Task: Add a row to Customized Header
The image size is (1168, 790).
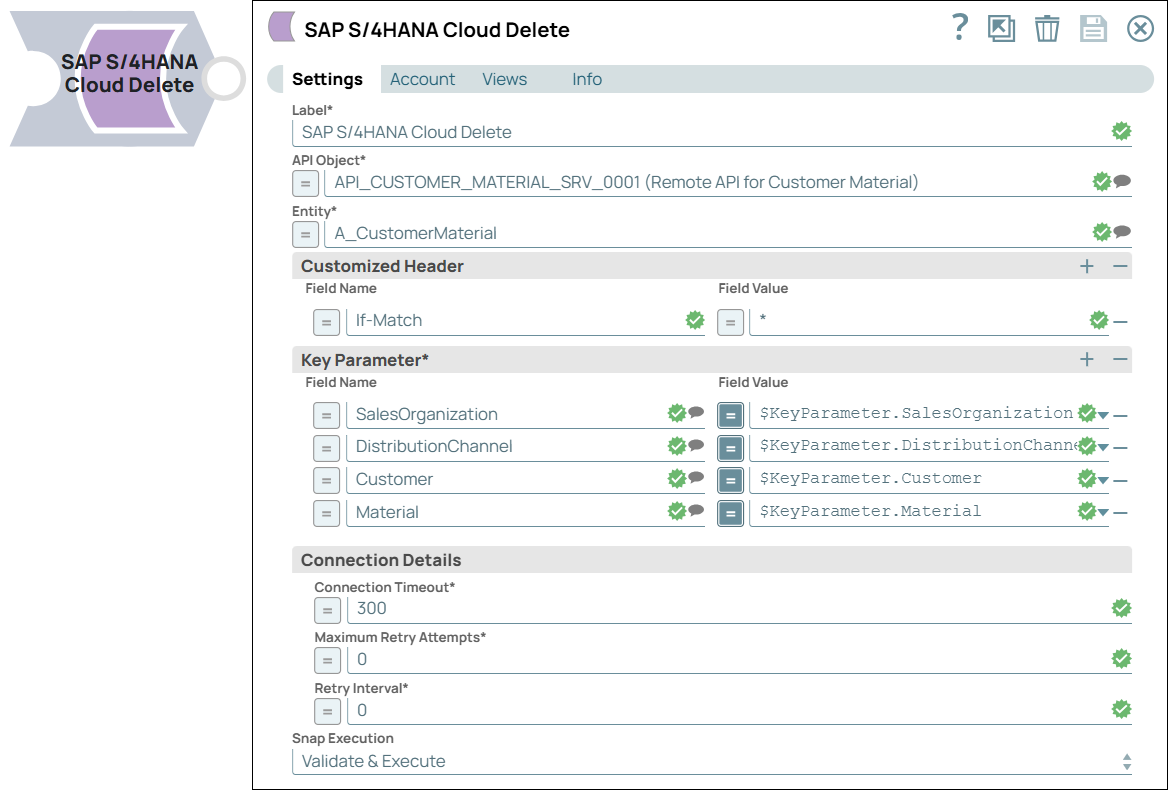Action: tap(1087, 266)
